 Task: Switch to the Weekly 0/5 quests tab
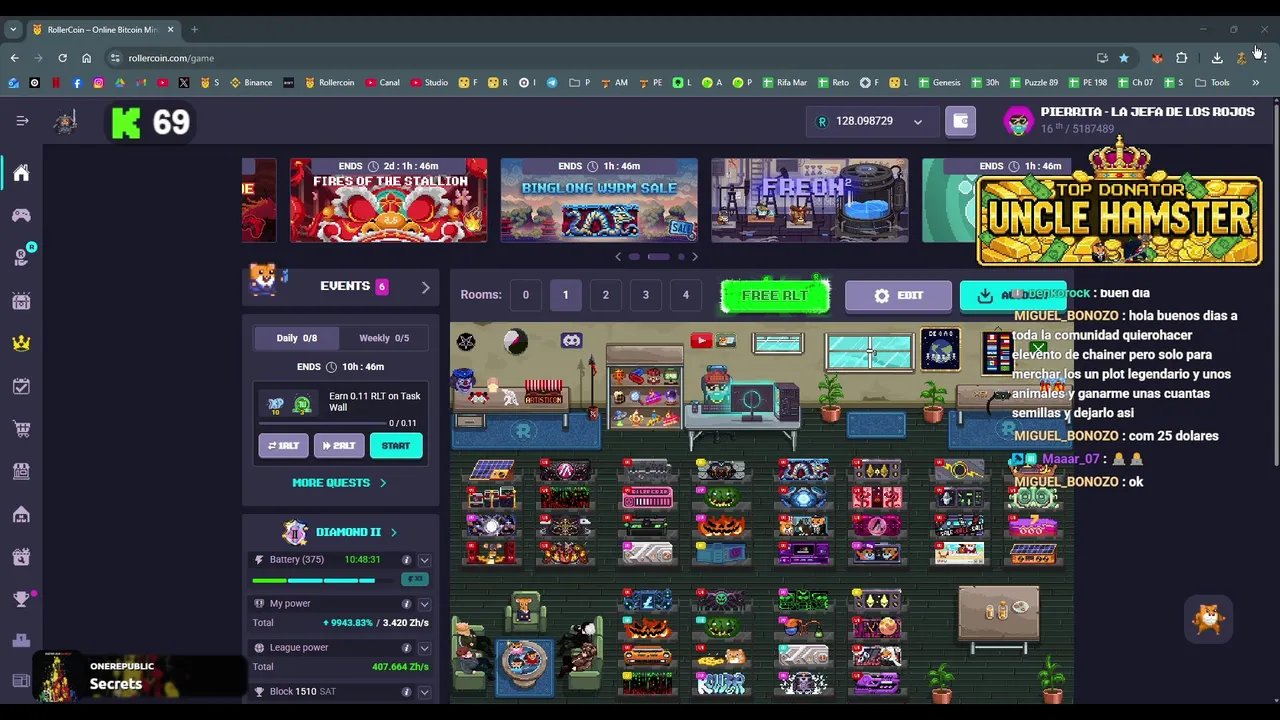click(x=384, y=338)
